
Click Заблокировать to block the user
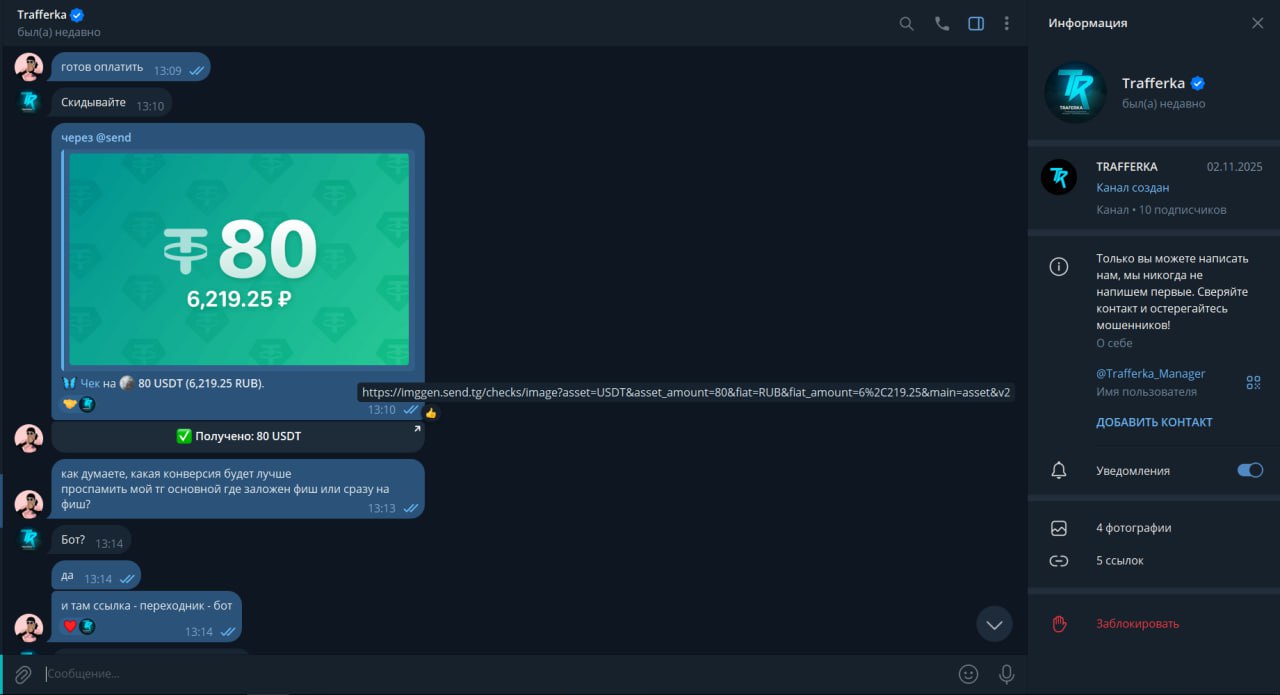1137,624
